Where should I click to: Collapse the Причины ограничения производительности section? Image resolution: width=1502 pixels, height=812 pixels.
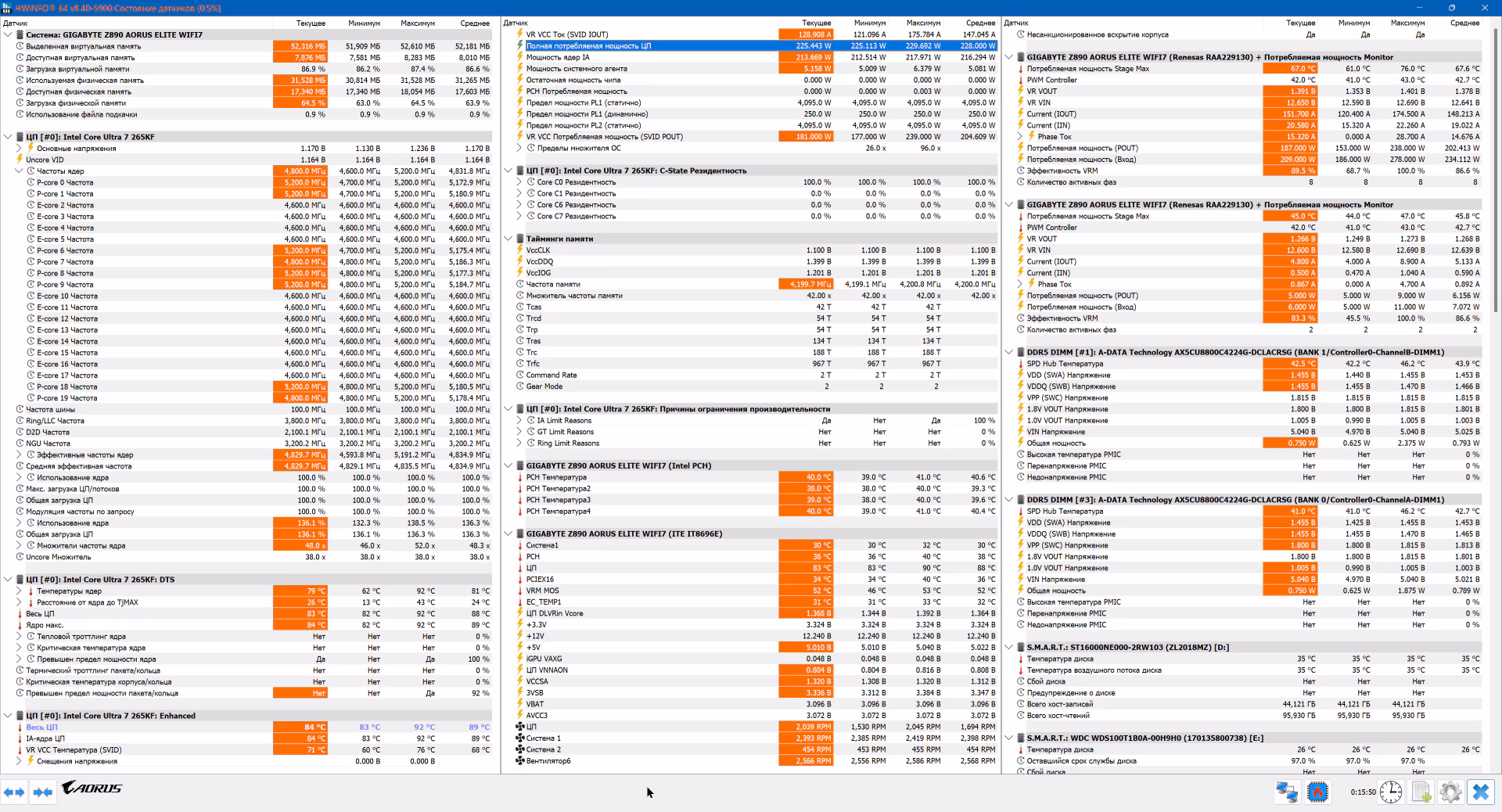click(508, 409)
